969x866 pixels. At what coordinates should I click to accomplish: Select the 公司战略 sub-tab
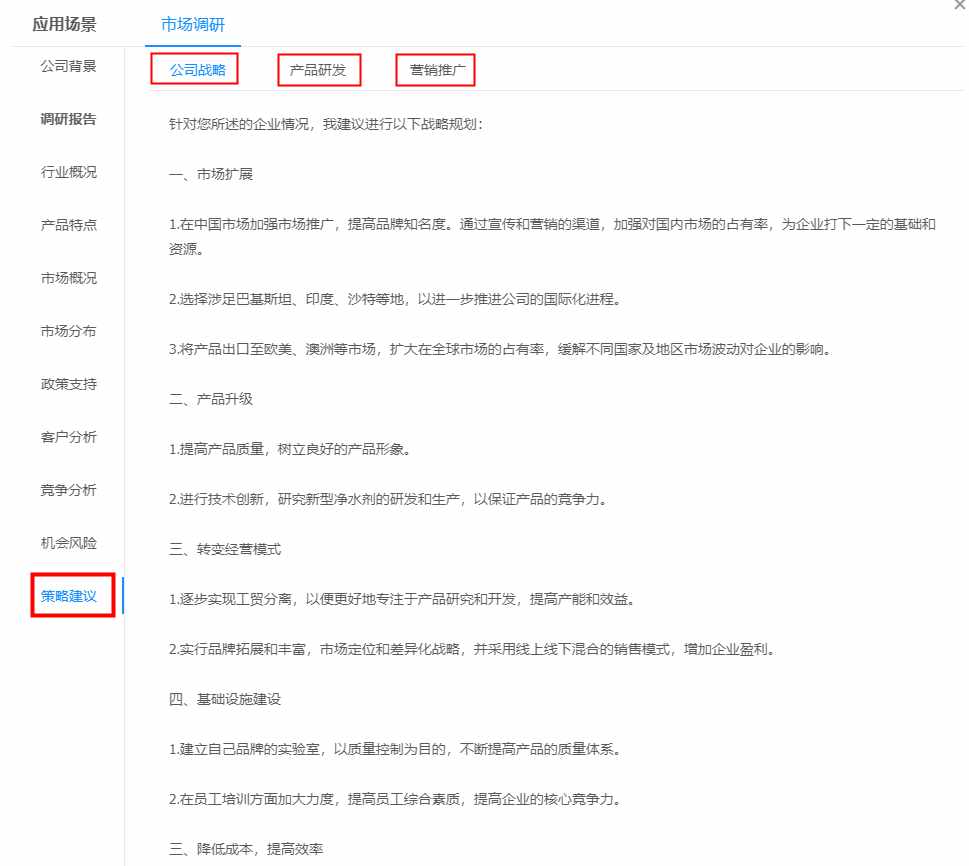198,70
